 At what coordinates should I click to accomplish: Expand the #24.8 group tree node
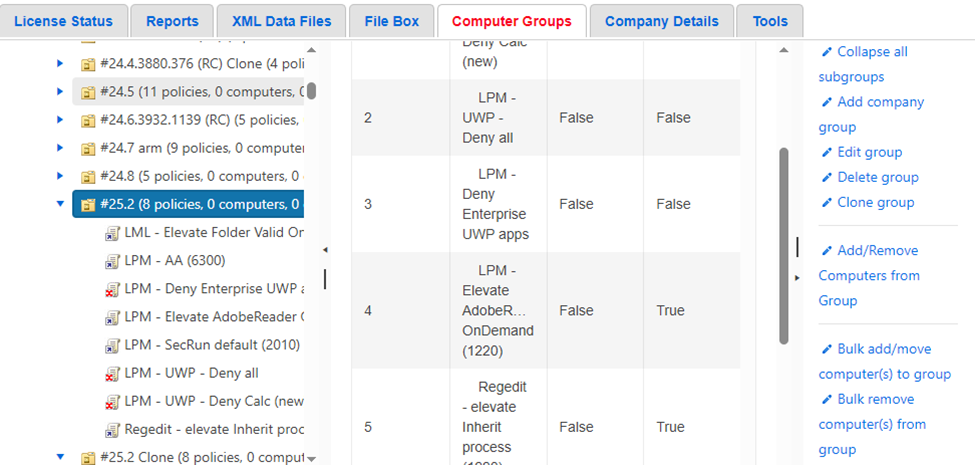click(x=60, y=177)
